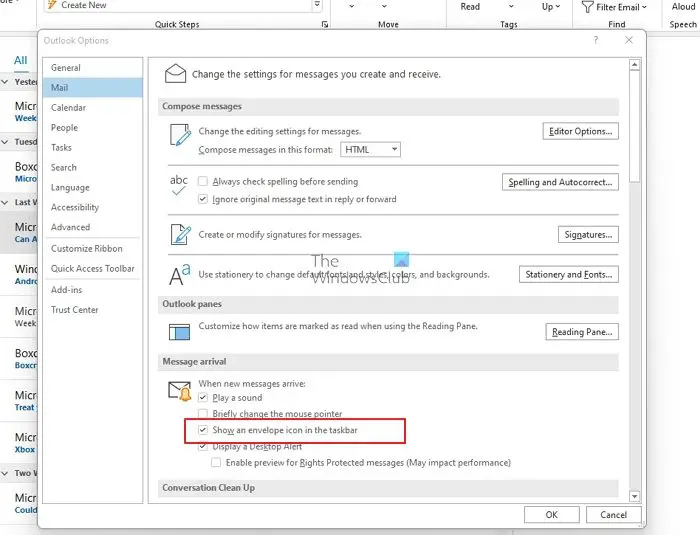Image resolution: width=700 pixels, height=535 pixels.
Task: Open the People options category
Action: tap(93, 128)
